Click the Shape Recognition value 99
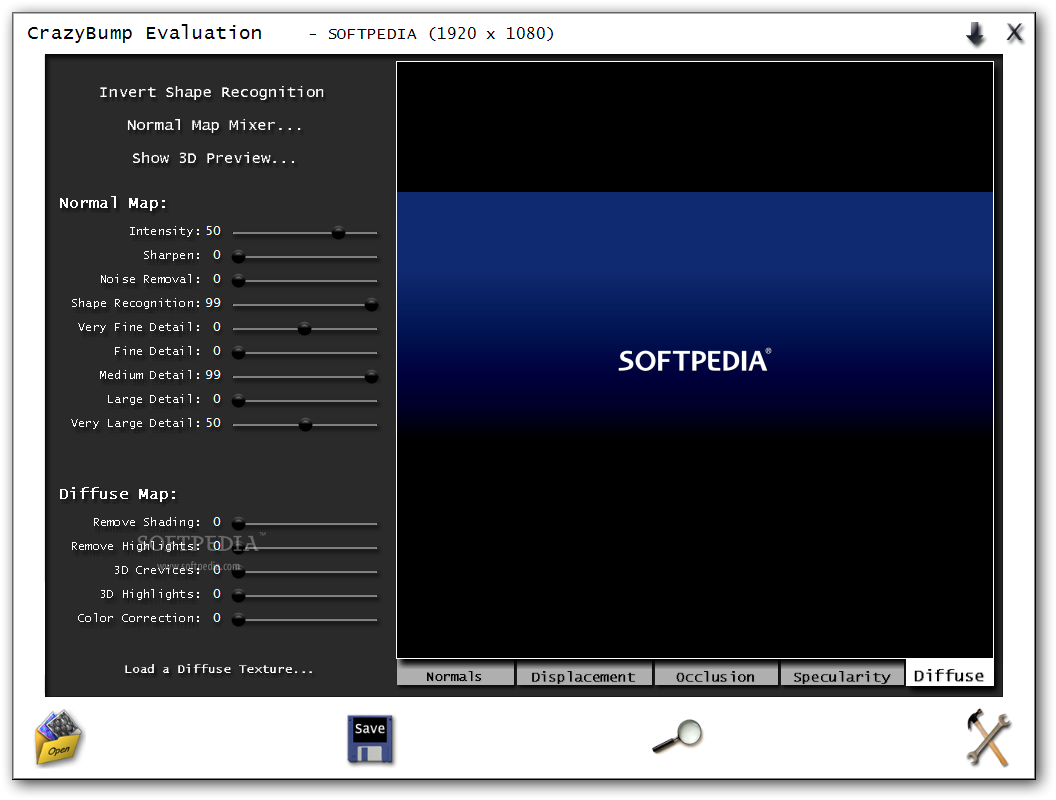The height and width of the screenshot is (800, 1056). pos(213,303)
